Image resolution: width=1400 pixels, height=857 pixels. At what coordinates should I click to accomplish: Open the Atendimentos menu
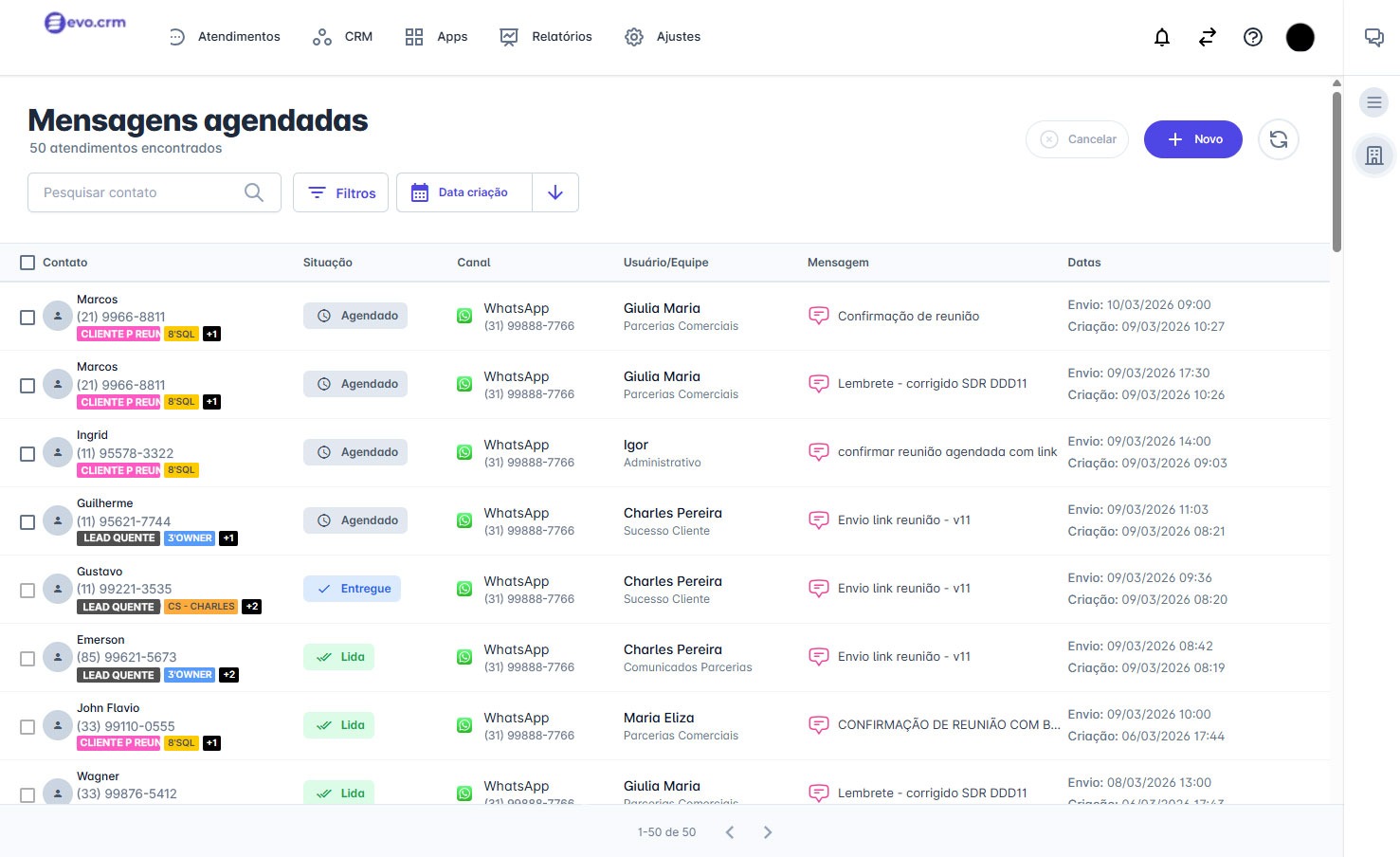click(x=225, y=37)
